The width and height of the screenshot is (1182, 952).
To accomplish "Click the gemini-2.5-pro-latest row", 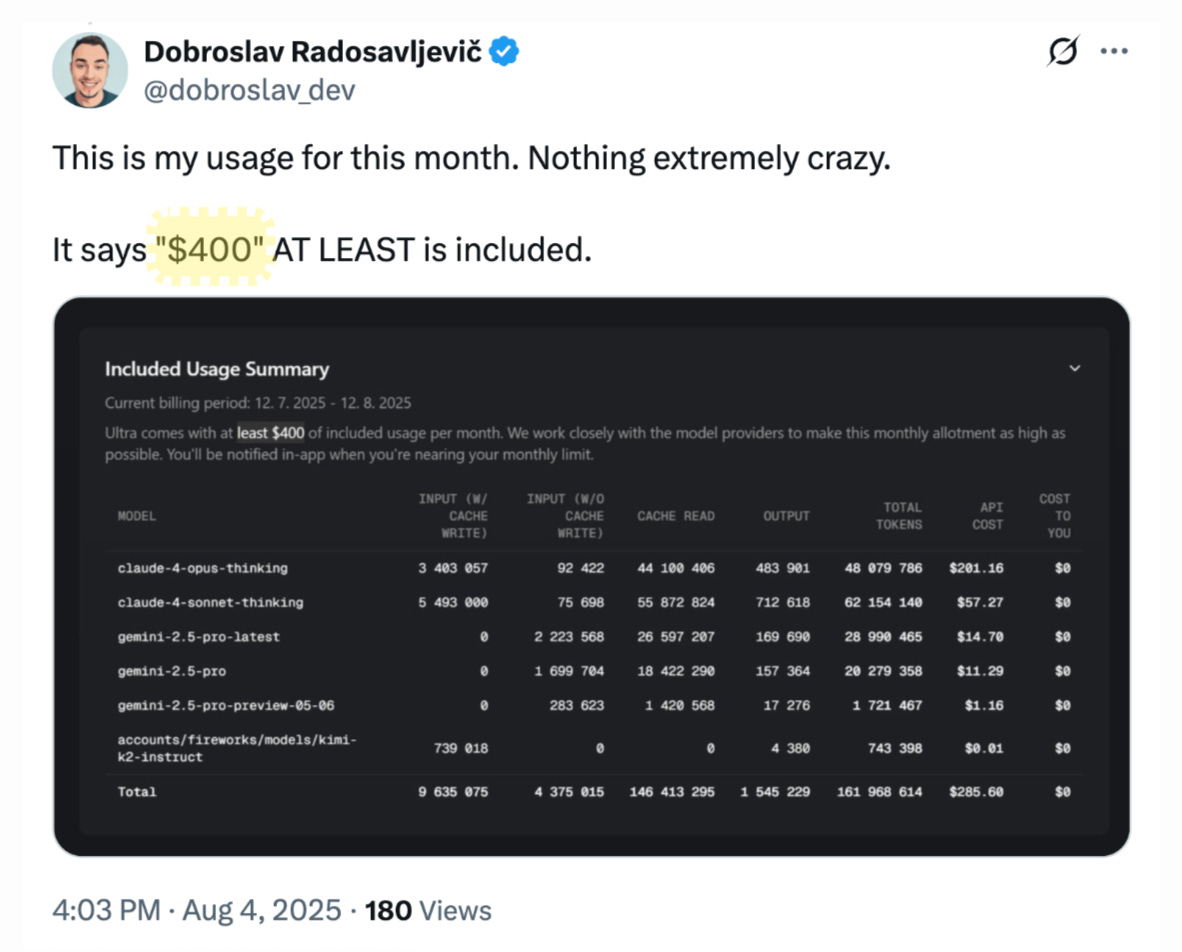I will tap(593, 636).
